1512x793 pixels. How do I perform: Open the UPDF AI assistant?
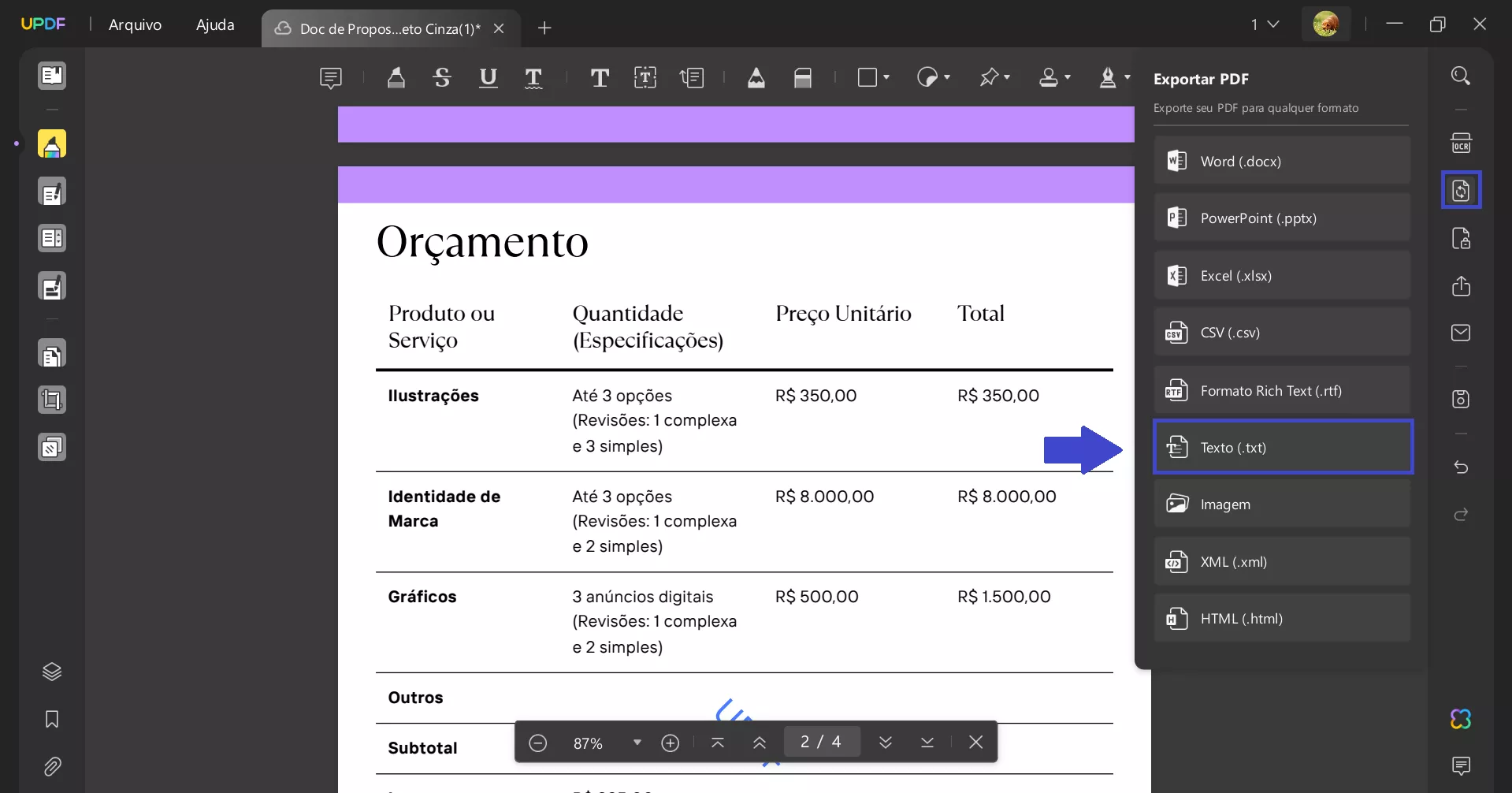1462,719
